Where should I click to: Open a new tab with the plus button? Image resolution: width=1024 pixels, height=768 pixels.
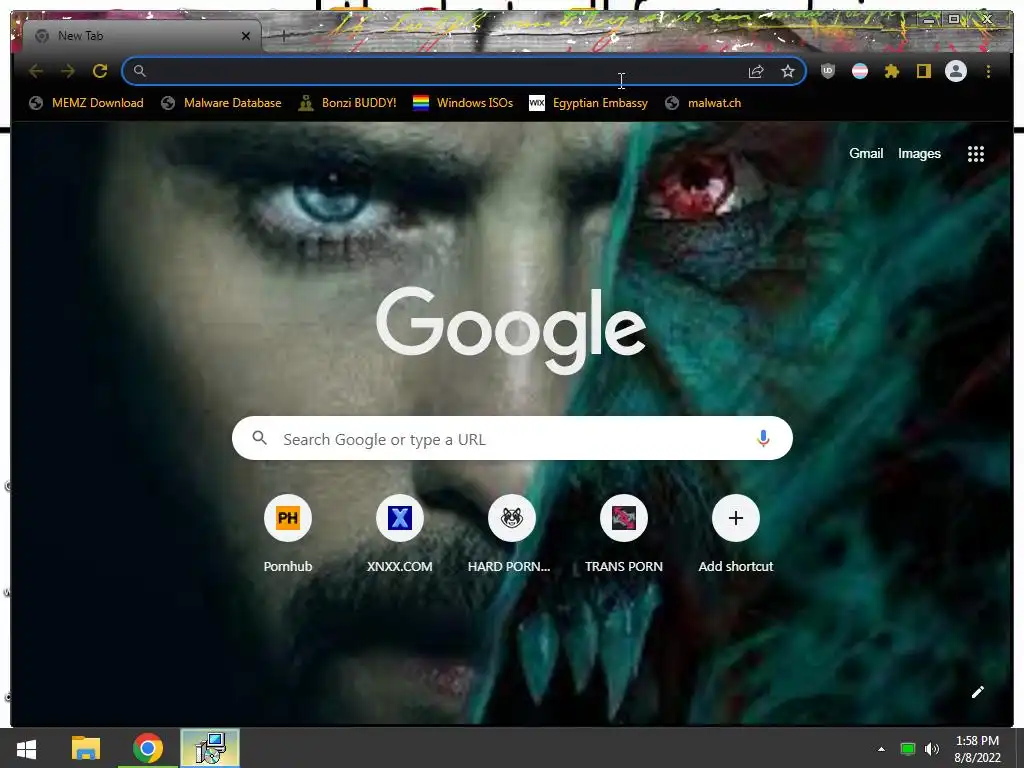pyautogui.click(x=283, y=36)
